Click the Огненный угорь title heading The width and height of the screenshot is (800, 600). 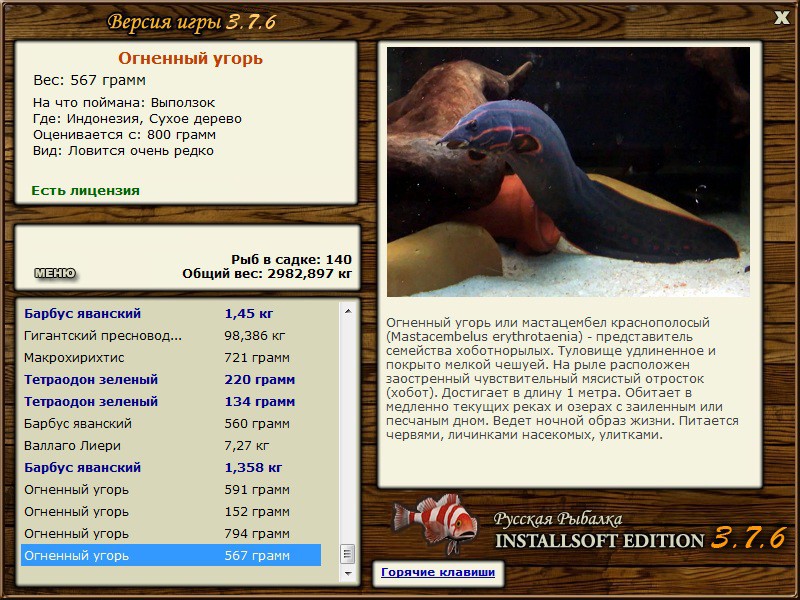(190, 59)
